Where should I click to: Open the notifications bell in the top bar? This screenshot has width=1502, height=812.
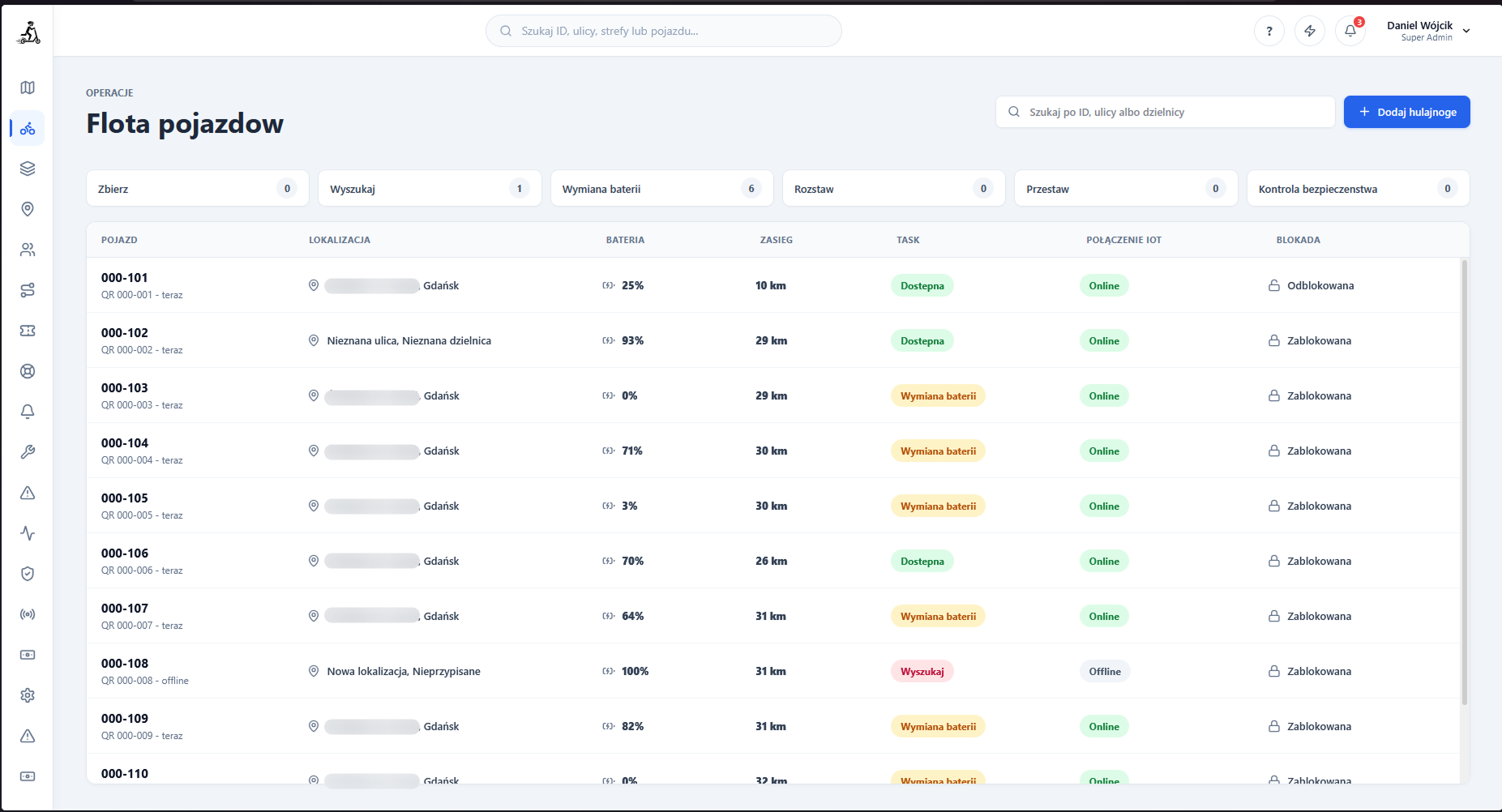(1350, 31)
